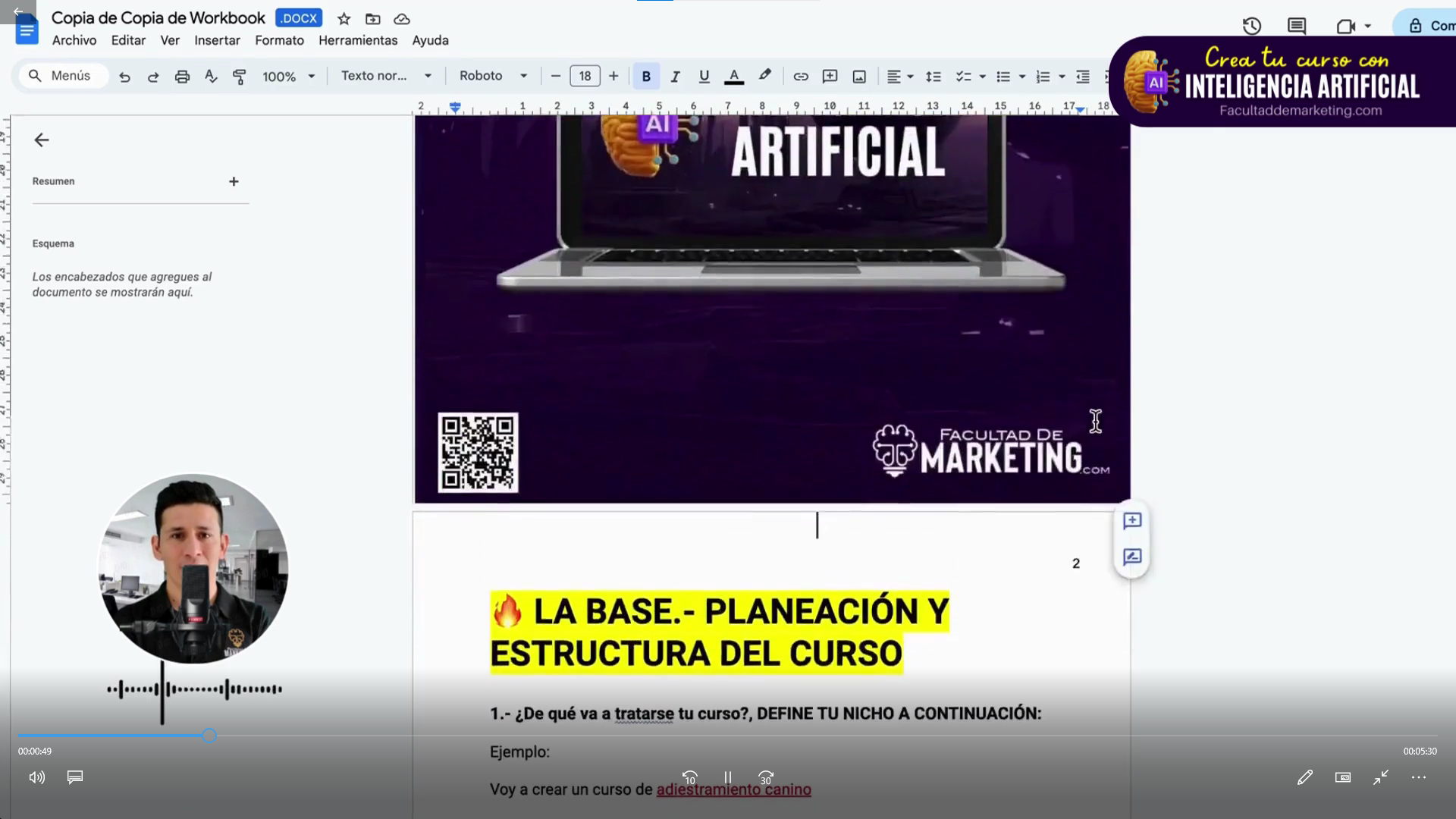Star the document title
Image resolution: width=1456 pixels, height=819 pixels.
pyautogui.click(x=344, y=19)
